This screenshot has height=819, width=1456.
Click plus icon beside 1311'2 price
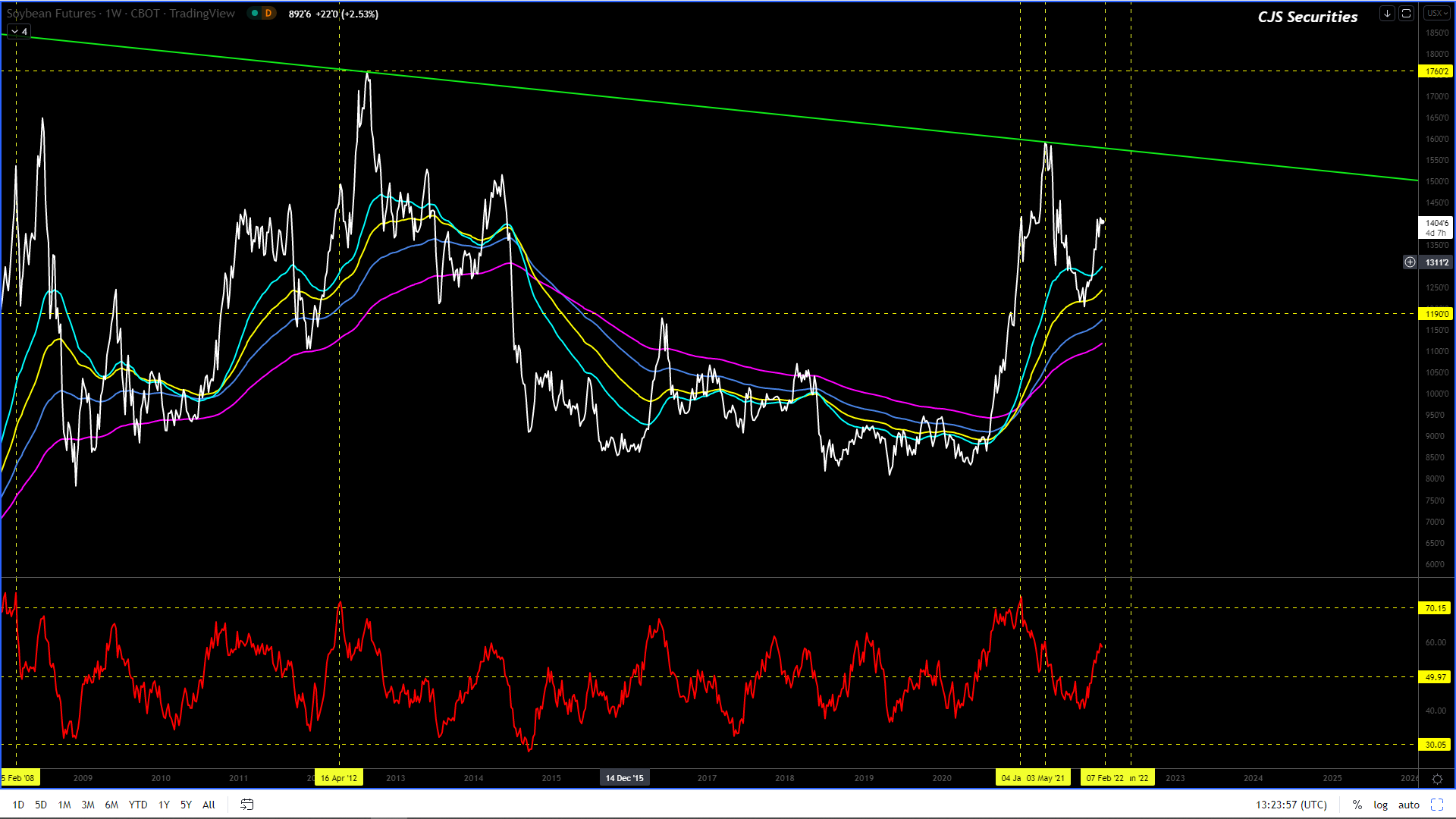[x=1410, y=262]
